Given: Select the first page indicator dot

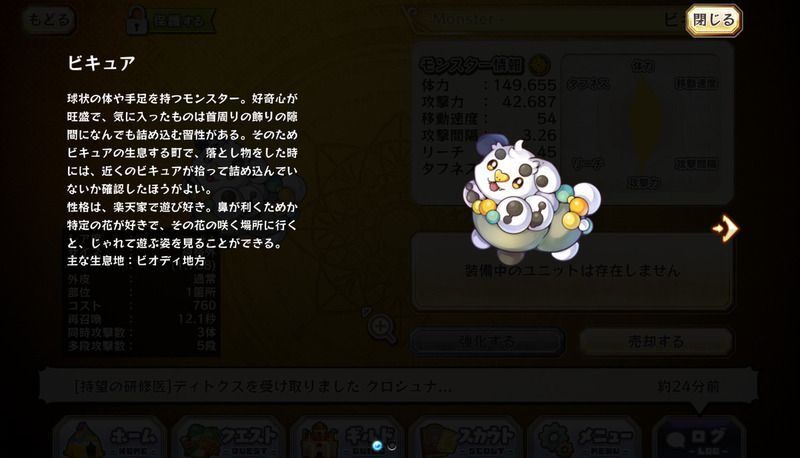Looking at the screenshot, I should pyautogui.click(x=377, y=446).
